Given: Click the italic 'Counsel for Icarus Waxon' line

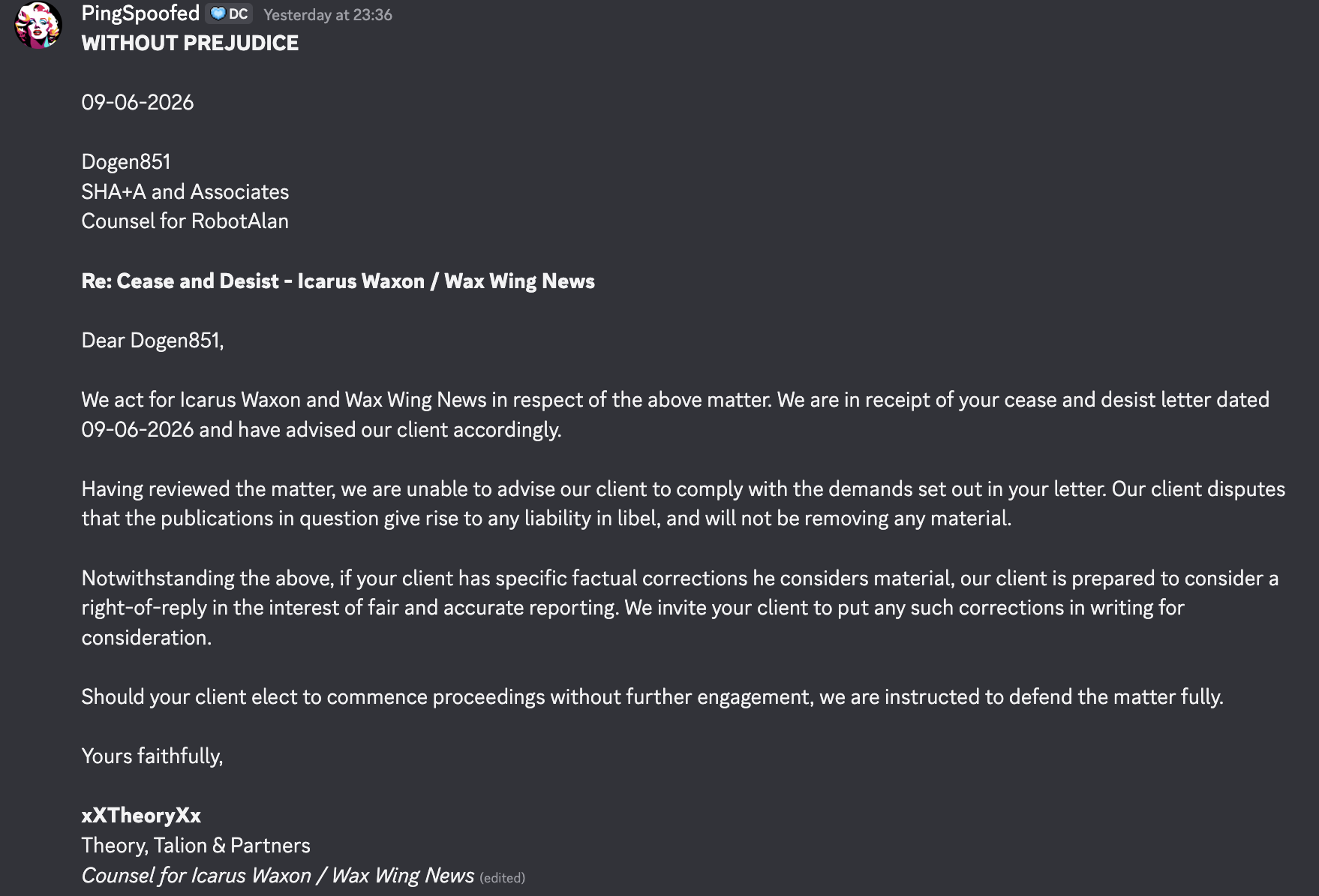Looking at the screenshot, I should pos(278,876).
